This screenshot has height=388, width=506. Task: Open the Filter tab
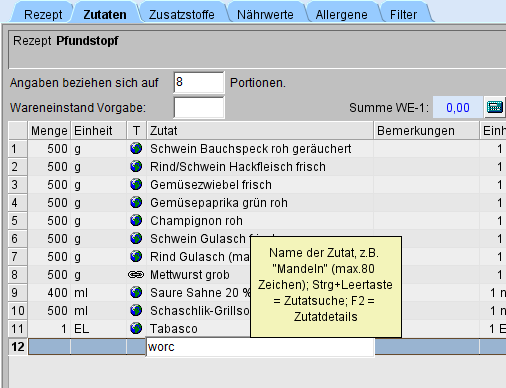[403, 14]
